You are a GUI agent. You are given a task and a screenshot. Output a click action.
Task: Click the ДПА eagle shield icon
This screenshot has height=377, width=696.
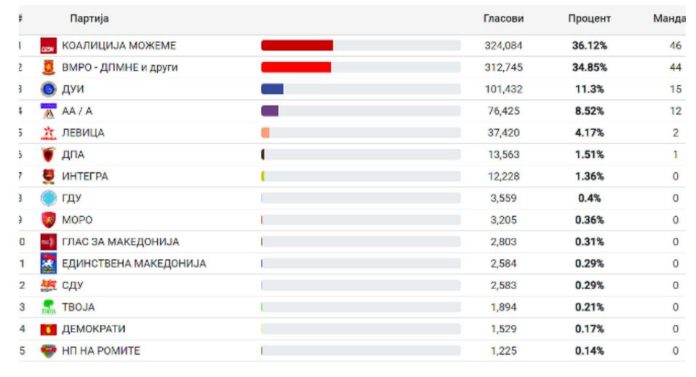(x=48, y=155)
